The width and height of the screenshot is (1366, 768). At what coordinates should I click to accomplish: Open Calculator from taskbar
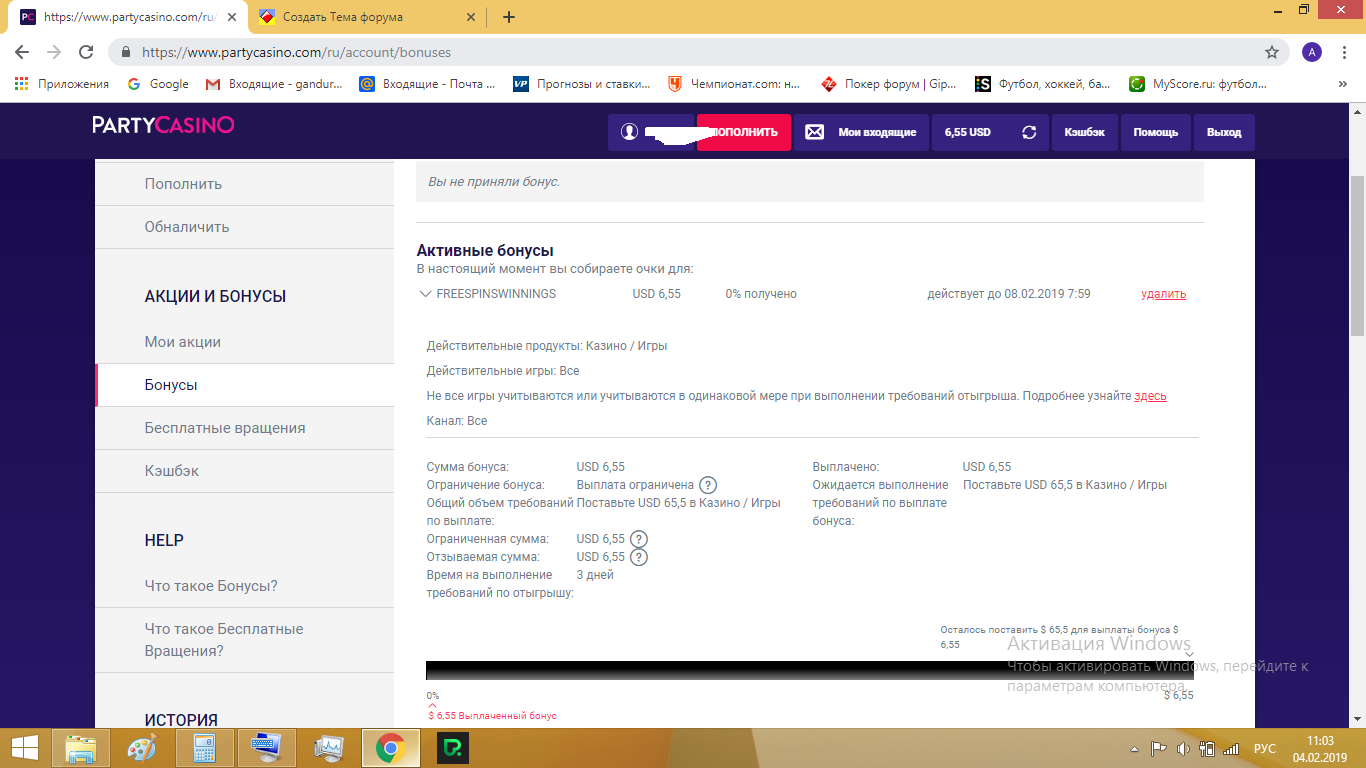pyautogui.click(x=205, y=748)
